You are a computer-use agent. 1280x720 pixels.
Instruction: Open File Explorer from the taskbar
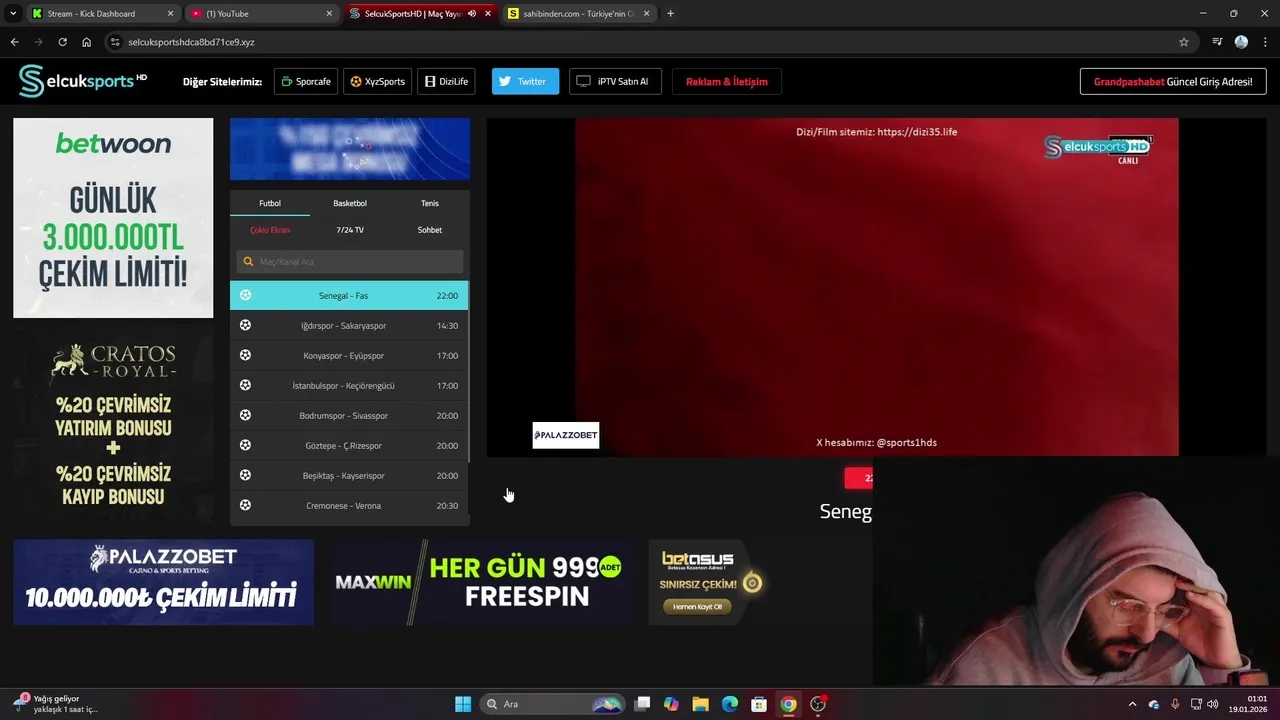click(x=700, y=704)
